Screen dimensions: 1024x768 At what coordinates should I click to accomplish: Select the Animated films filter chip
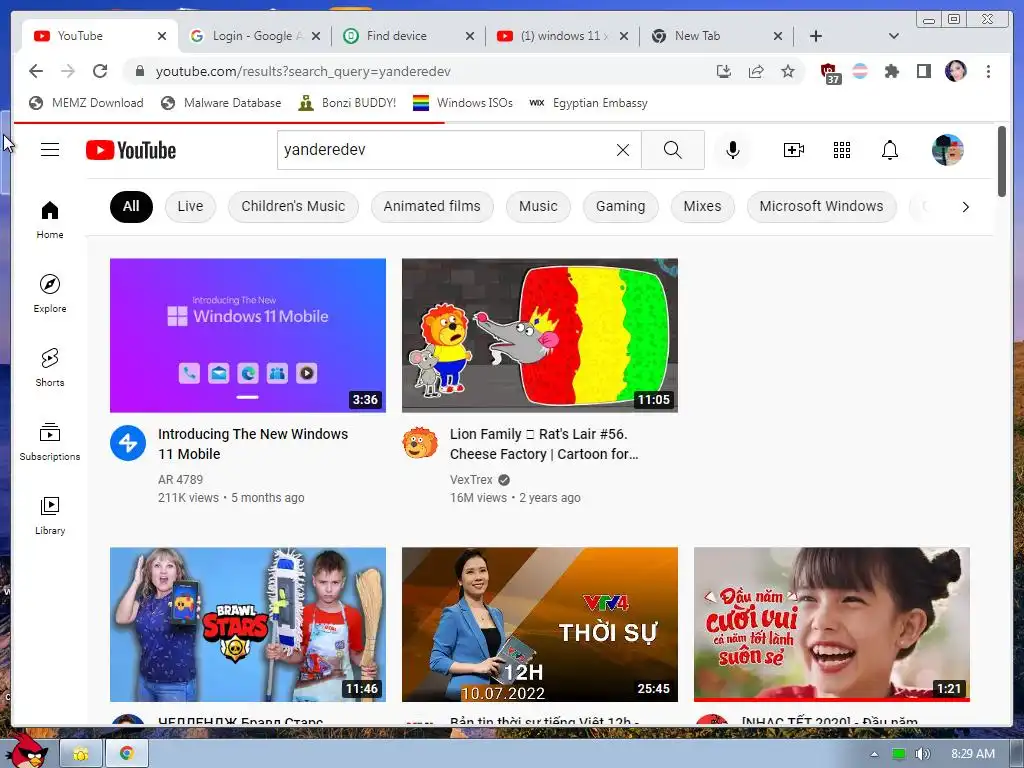pos(432,206)
